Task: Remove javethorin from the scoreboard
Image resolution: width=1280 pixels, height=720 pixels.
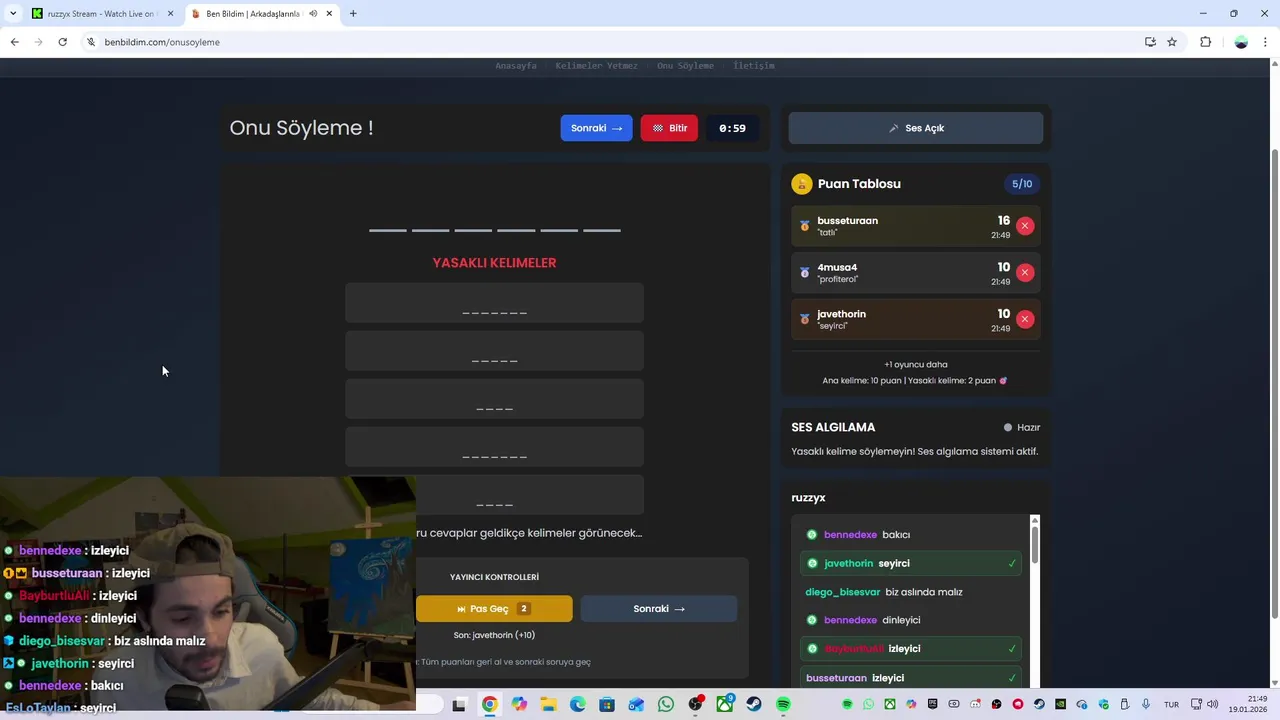Action: point(1024,319)
